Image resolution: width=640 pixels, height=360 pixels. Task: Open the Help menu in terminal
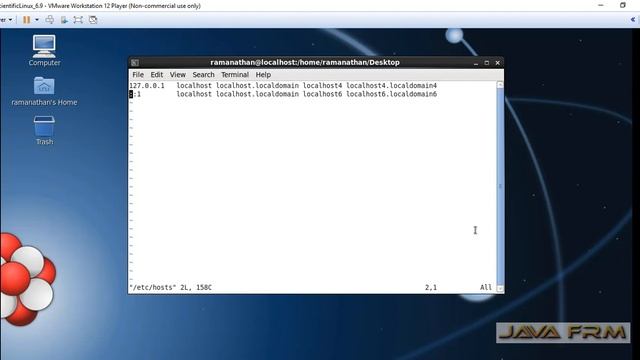pyautogui.click(x=263, y=75)
